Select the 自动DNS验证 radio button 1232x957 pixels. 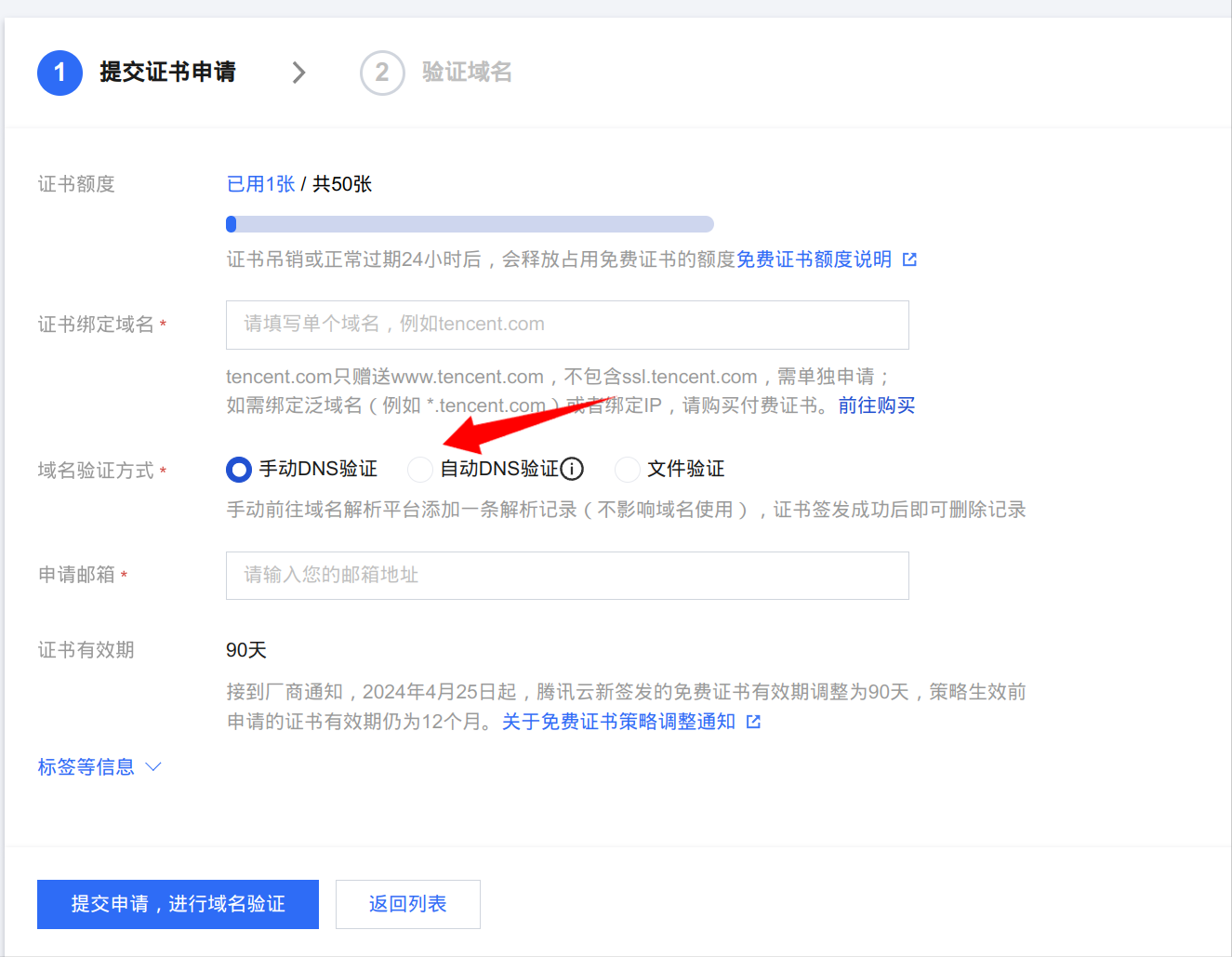420,469
